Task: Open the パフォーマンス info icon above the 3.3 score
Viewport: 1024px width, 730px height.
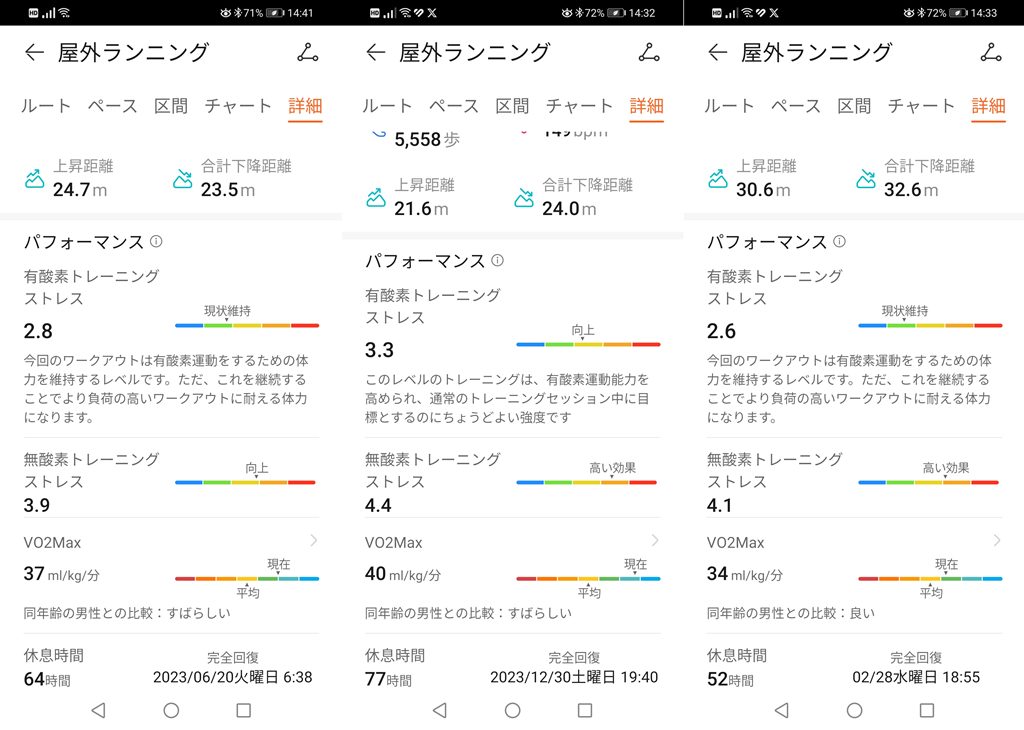Action: point(498,261)
